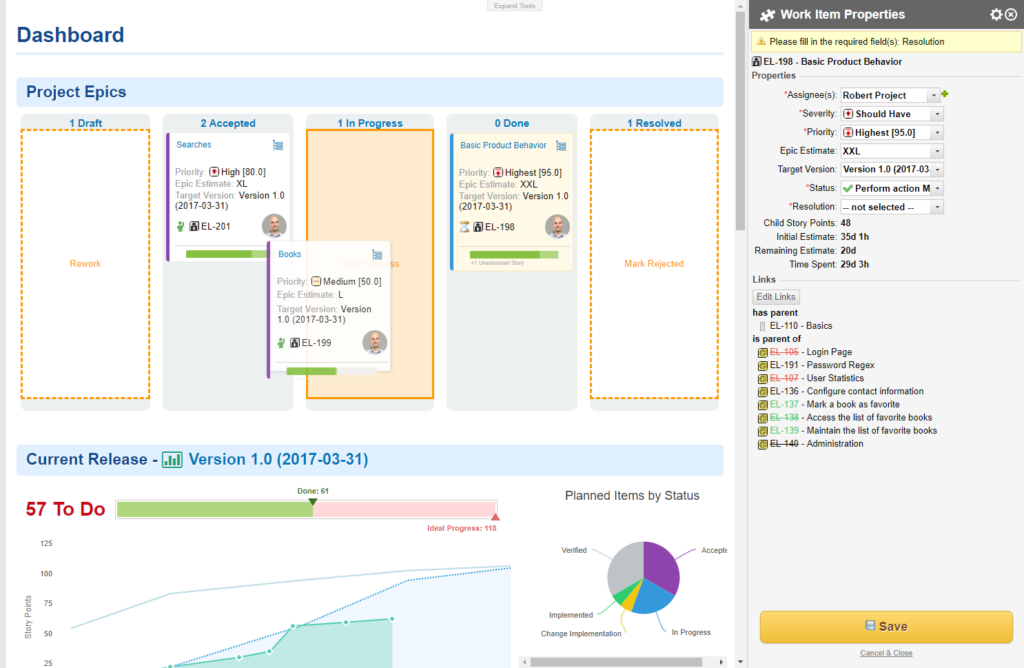Viewport: 1024px width, 668px height.
Task: Click the assignee avatar on the EL-198 card
Action: point(557,227)
